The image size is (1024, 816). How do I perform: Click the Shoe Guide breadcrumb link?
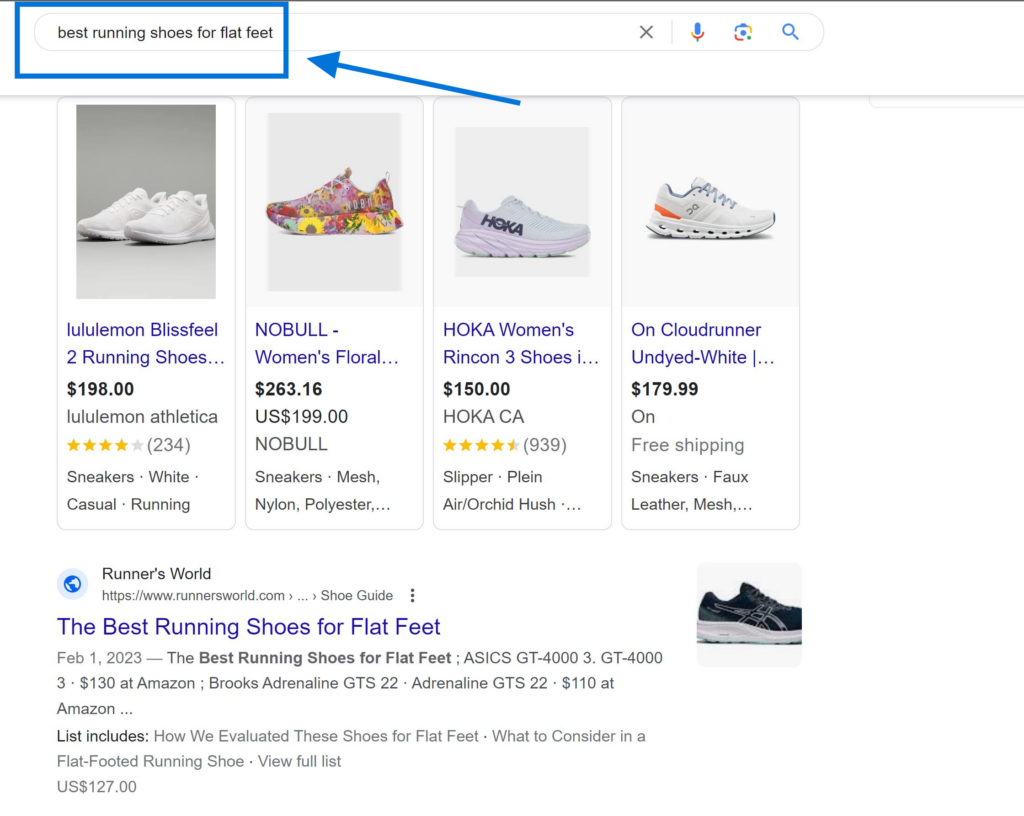coord(356,594)
